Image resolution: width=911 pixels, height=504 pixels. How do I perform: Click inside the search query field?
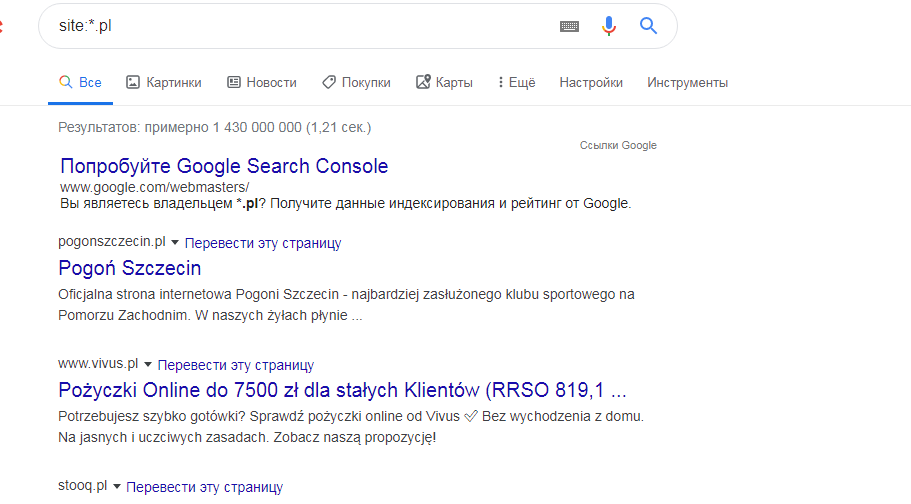point(300,26)
